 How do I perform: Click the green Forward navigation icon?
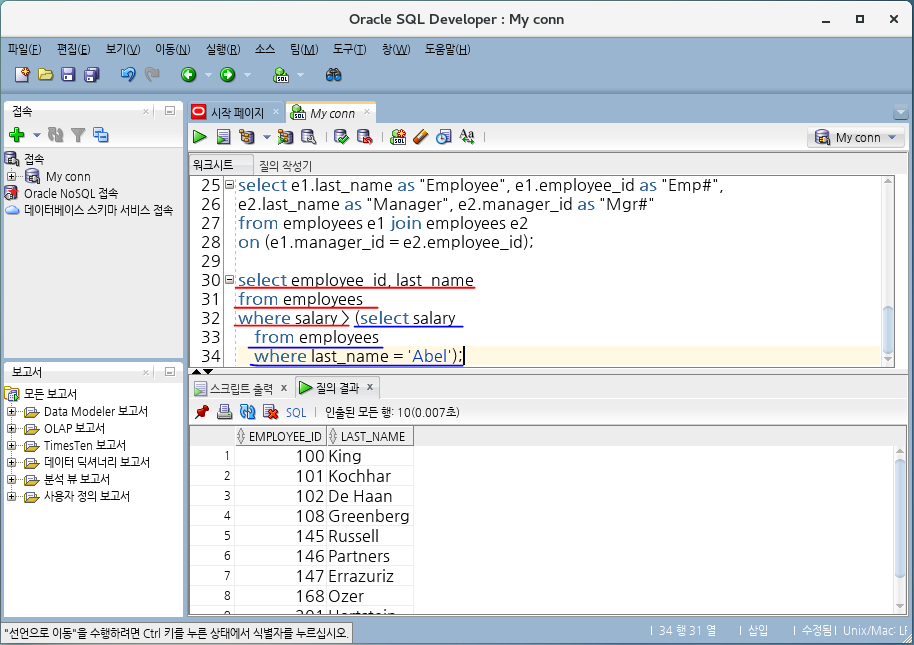click(227, 75)
